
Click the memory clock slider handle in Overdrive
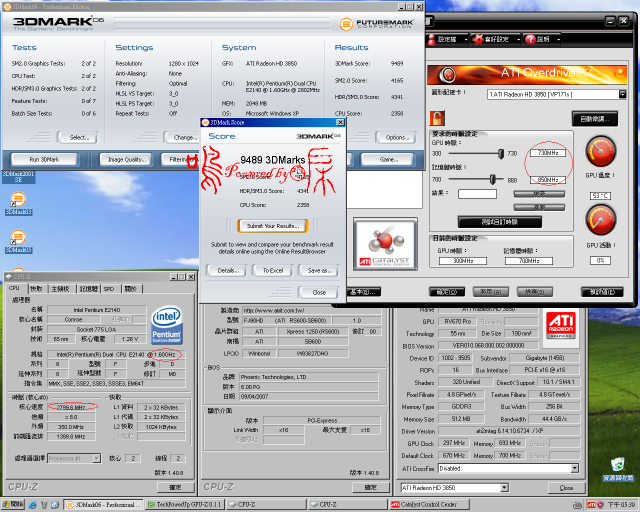(x=493, y=179)
